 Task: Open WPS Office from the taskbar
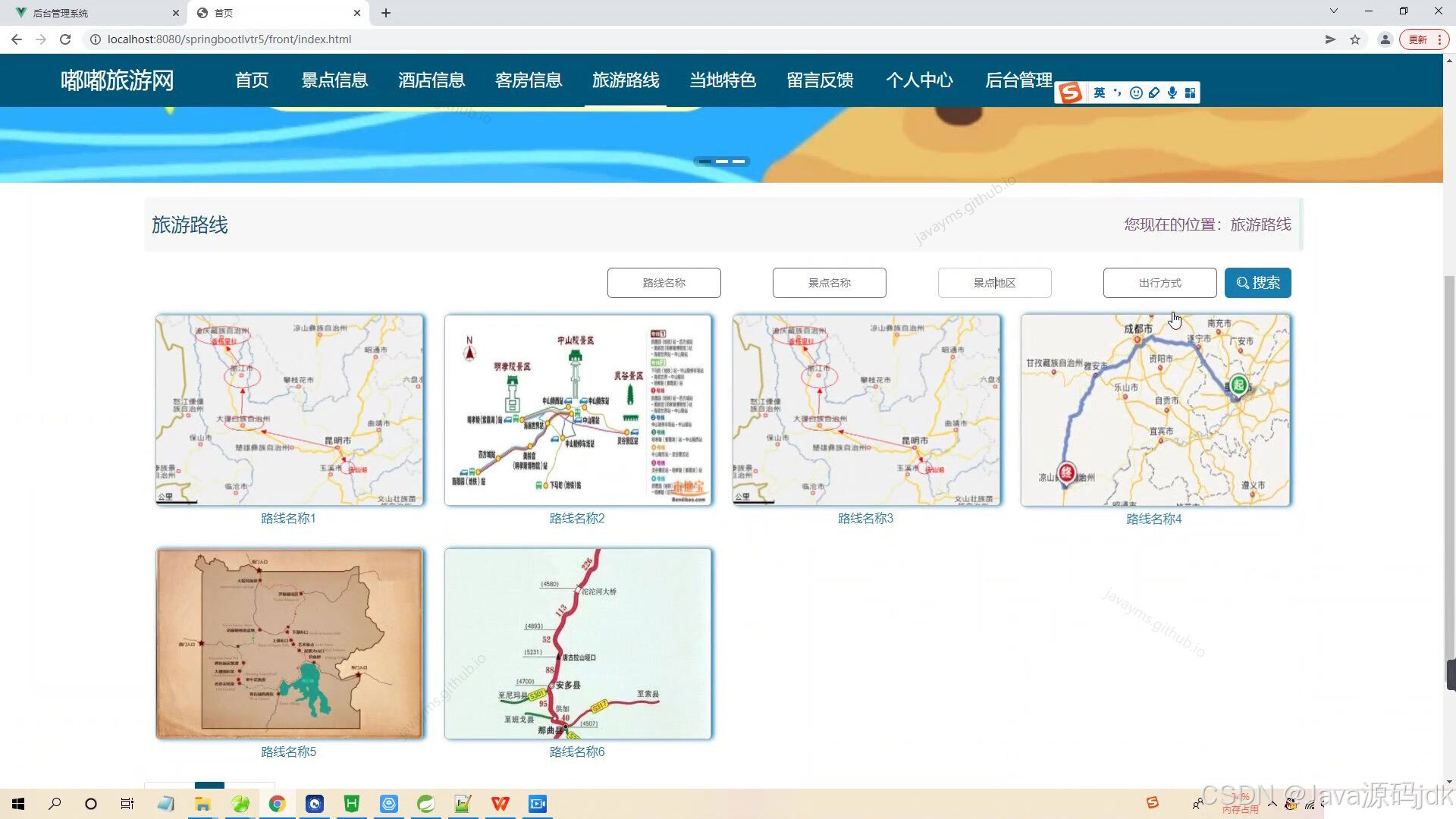point(500,803)
